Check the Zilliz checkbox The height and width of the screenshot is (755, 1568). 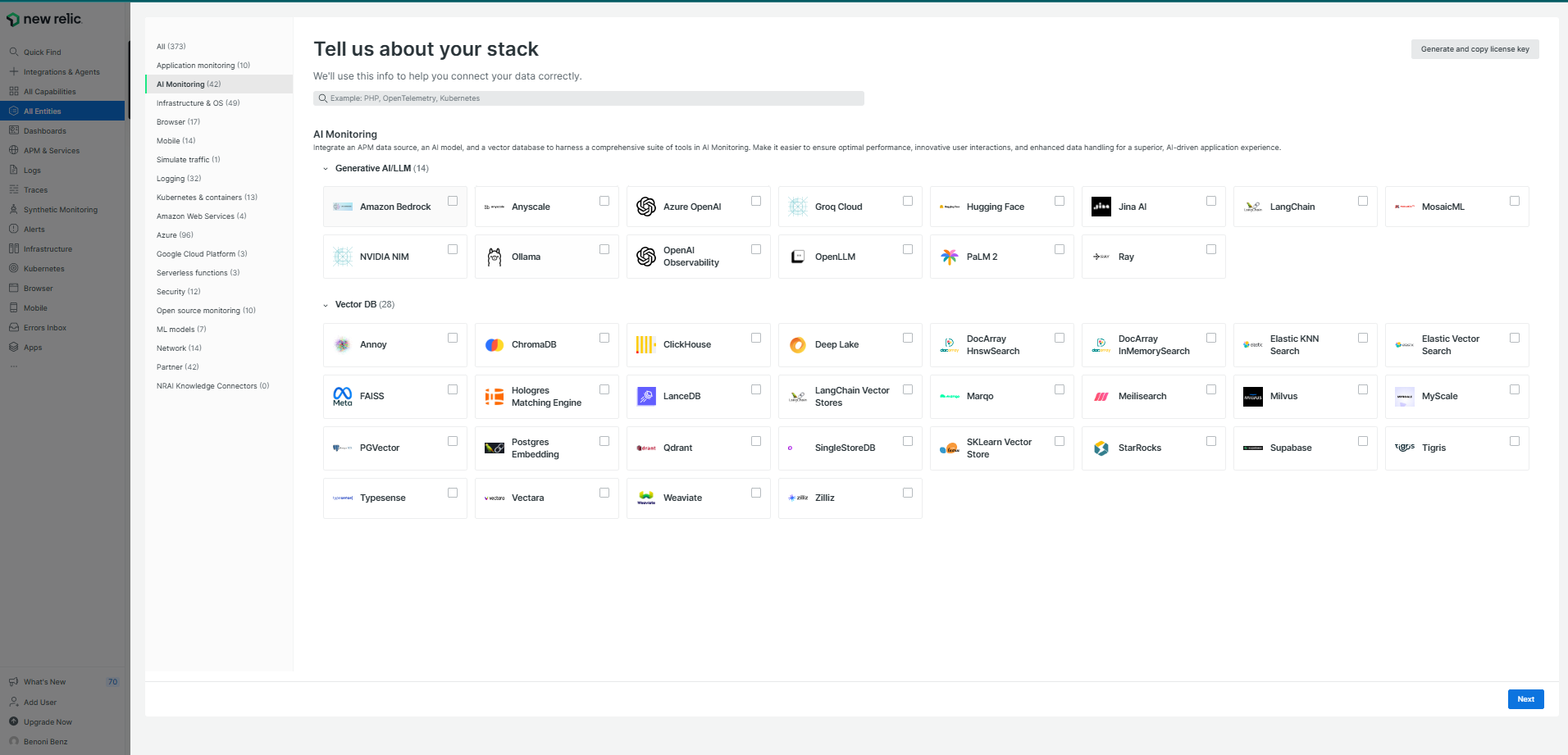point(908,493)
